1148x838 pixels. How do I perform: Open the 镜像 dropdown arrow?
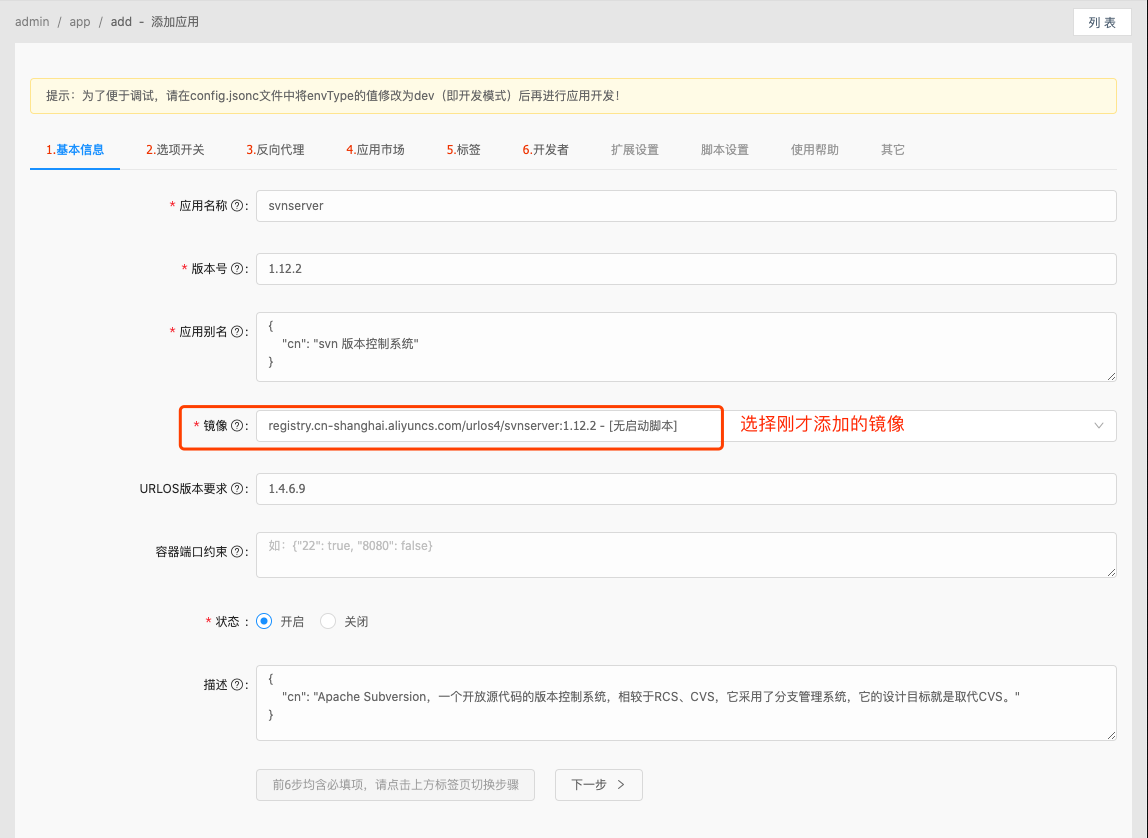click(x=1098, y=426)
